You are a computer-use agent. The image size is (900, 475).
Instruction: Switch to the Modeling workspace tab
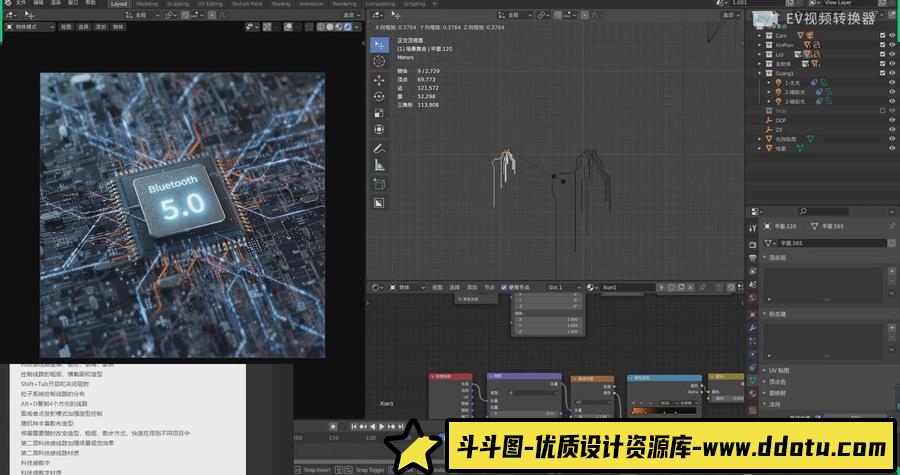coord(147,3)
